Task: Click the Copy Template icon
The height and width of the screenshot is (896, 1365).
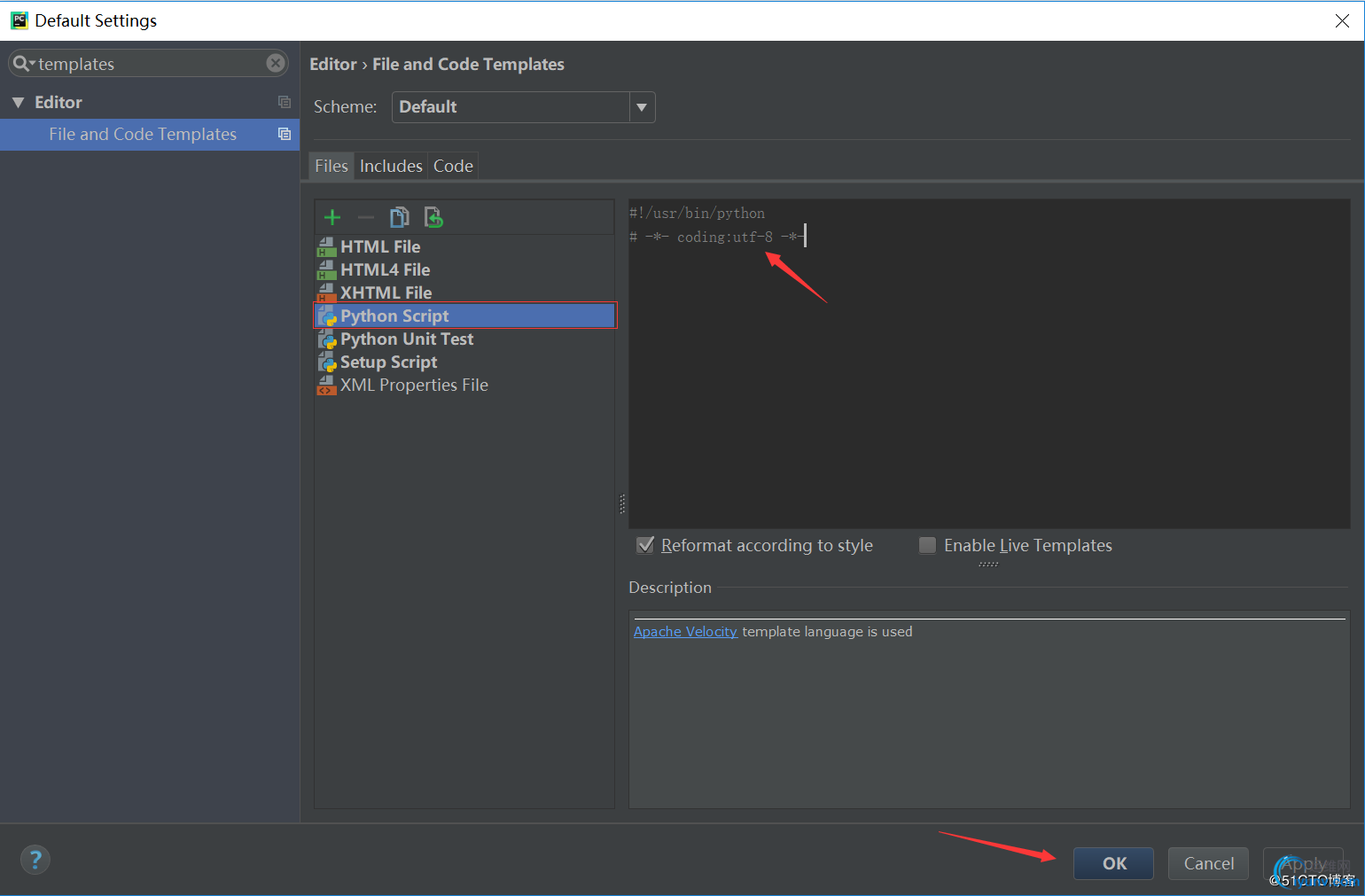Action: click(400, 217)
